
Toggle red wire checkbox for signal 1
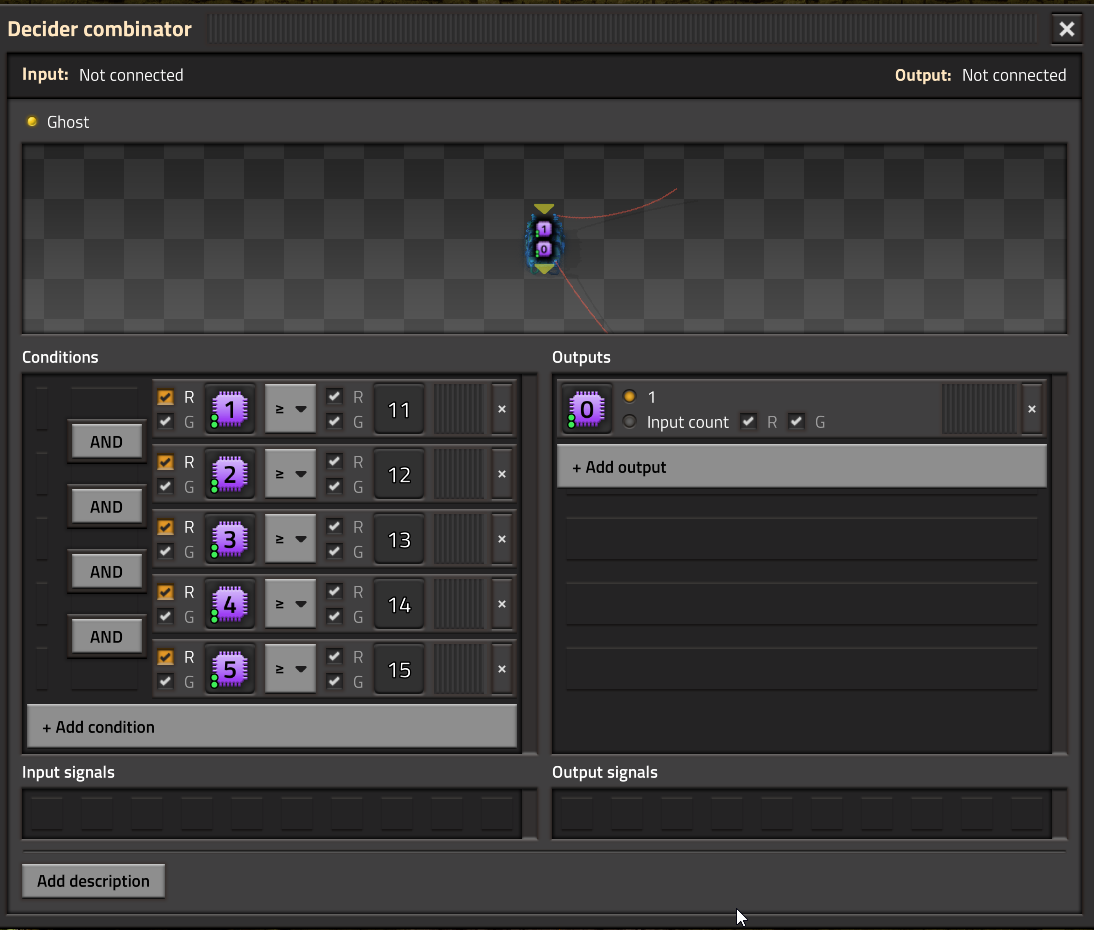(x=166, y=397)
